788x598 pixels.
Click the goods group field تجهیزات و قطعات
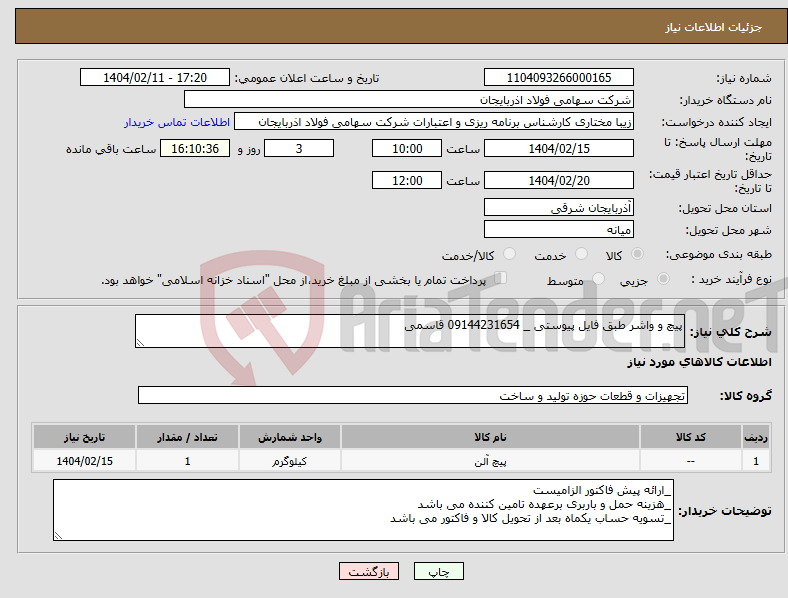413,395
